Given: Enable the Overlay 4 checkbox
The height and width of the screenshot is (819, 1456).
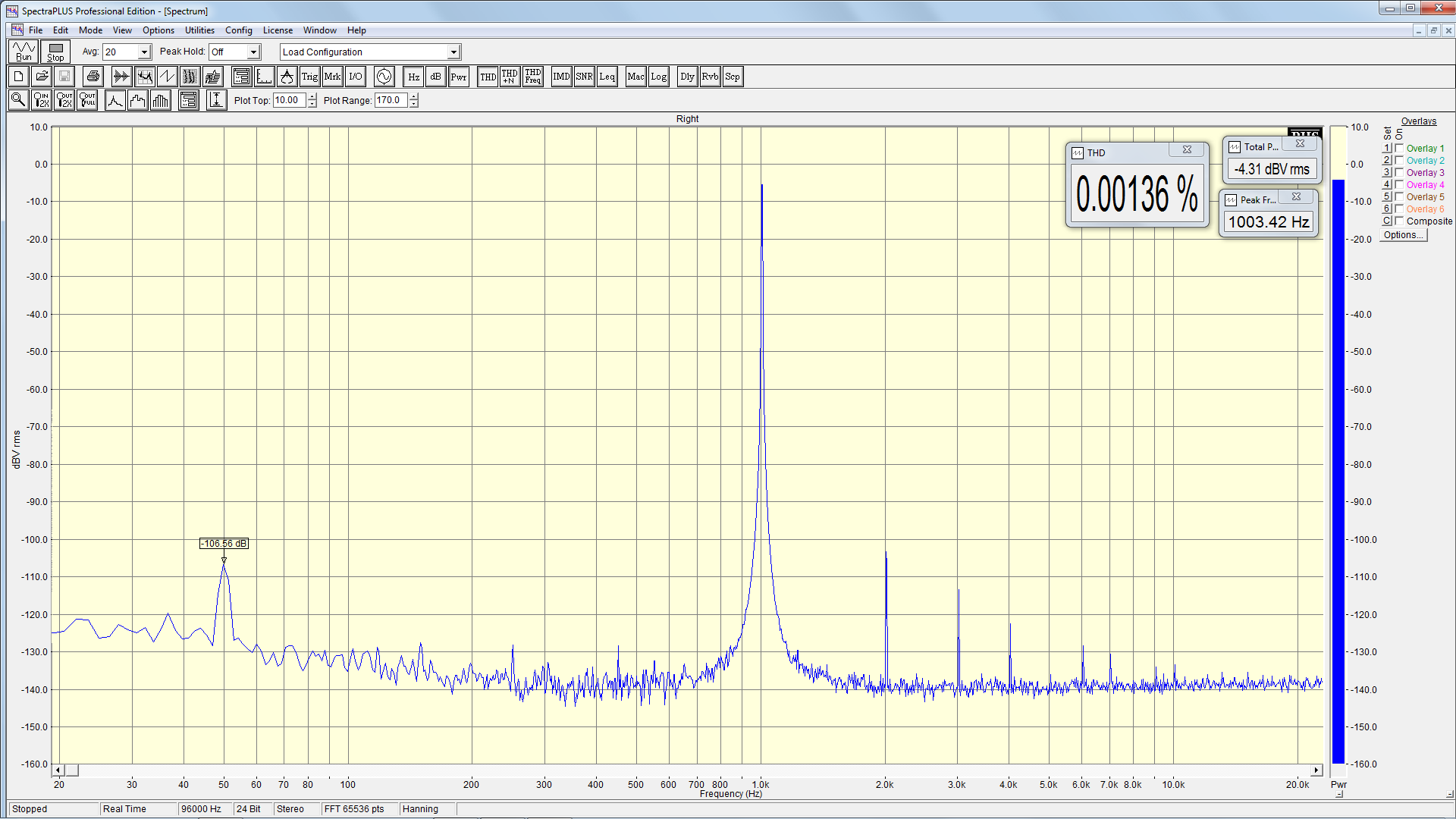Looking at the screenshot, I should tap(1400, 185).
